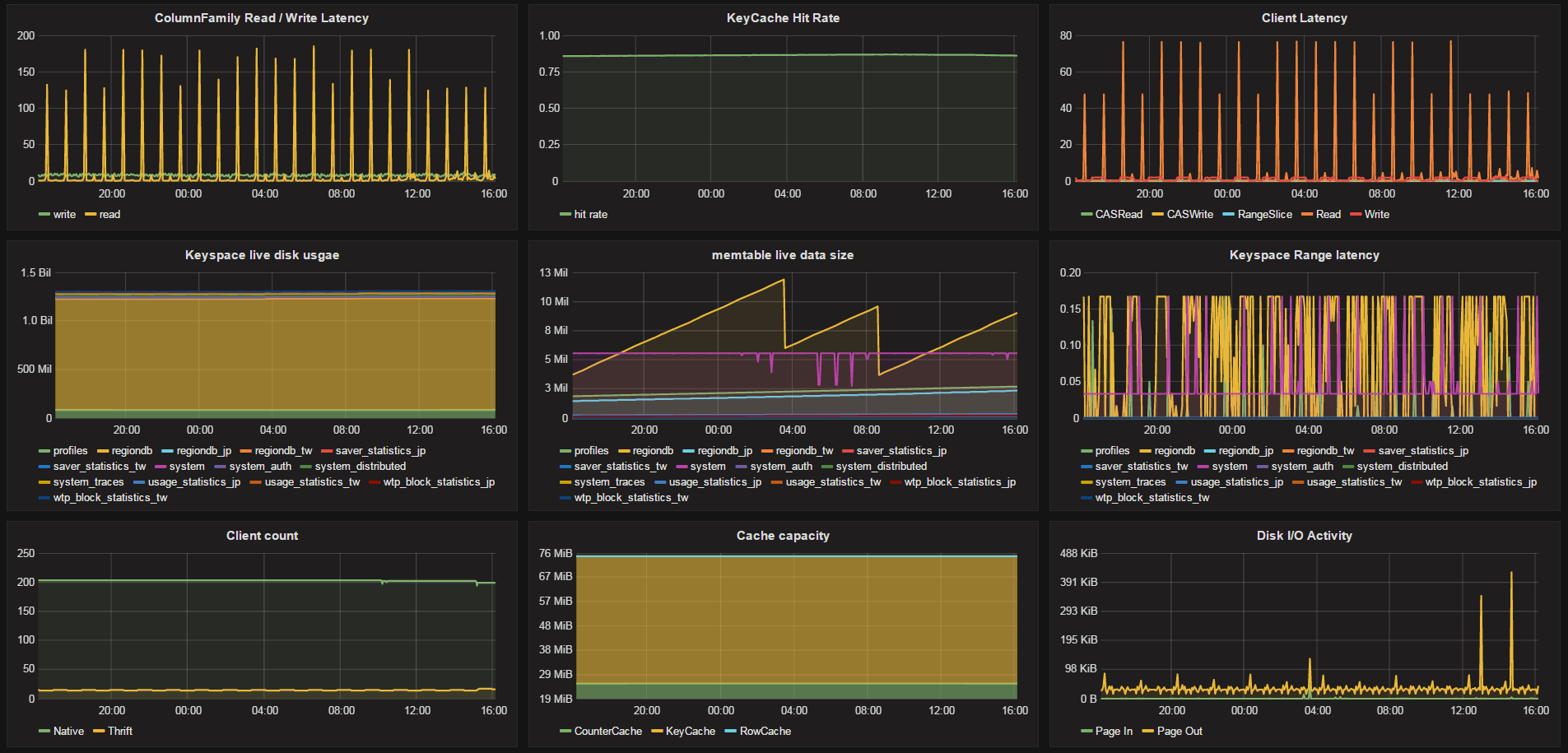
Task: Select saver_statistics_jp in Range latency legend
Action: pyautogui.click(x=1423, y=451)
